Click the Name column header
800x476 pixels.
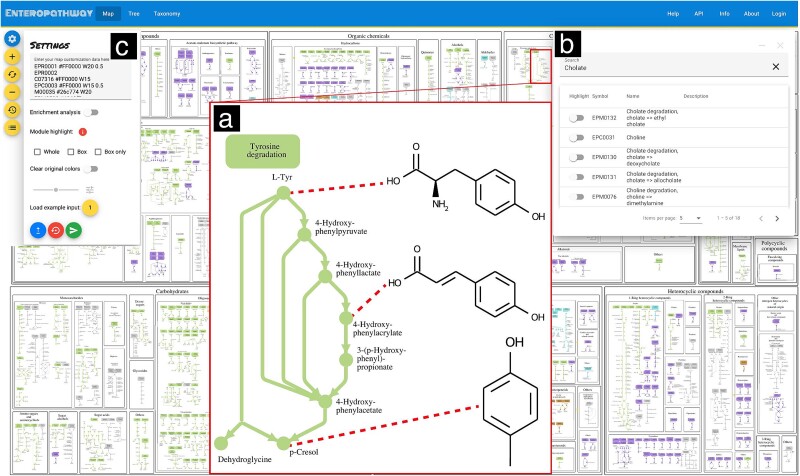click(633, 96)
